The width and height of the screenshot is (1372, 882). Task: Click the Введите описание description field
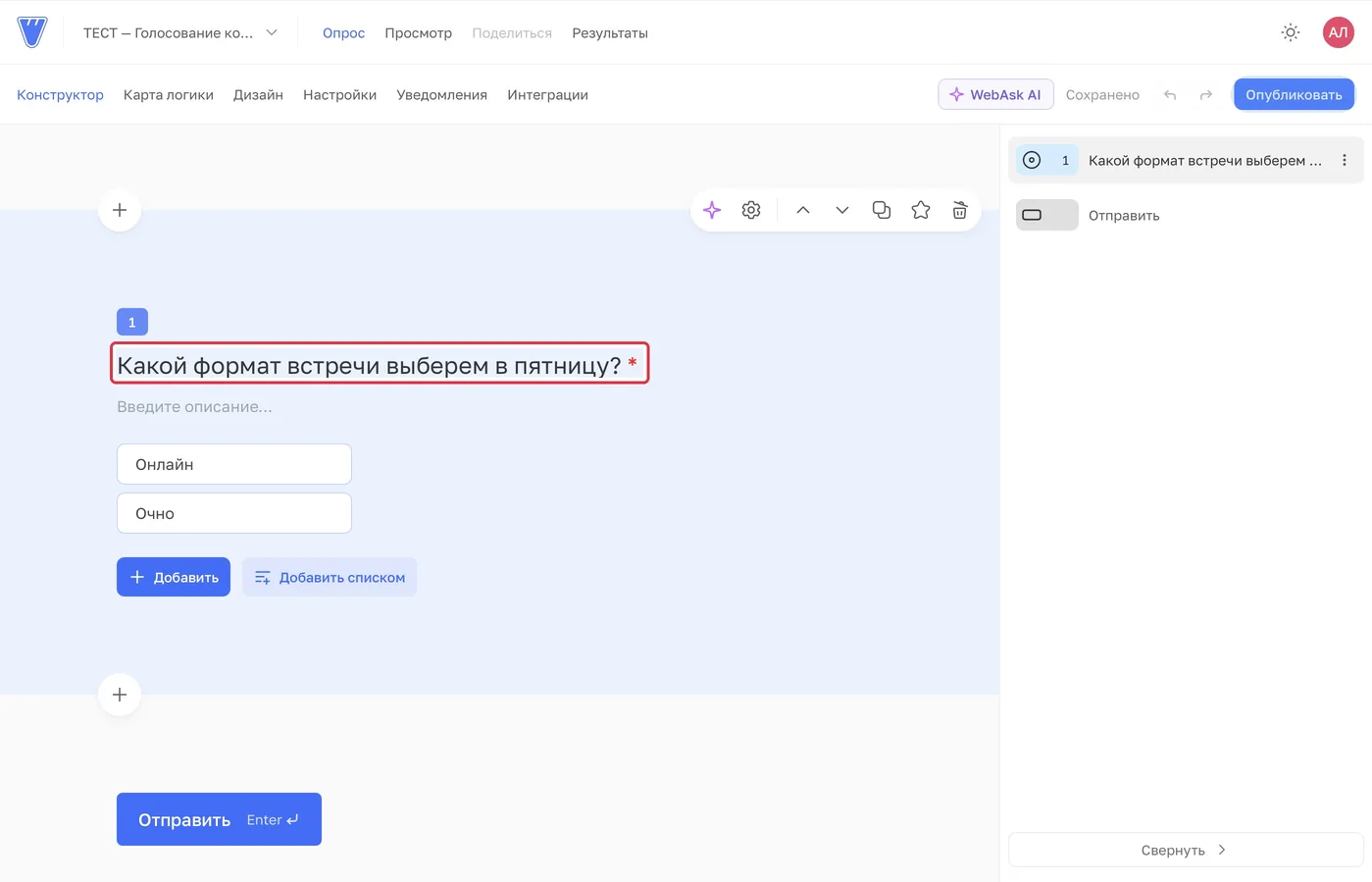(194, 406)
